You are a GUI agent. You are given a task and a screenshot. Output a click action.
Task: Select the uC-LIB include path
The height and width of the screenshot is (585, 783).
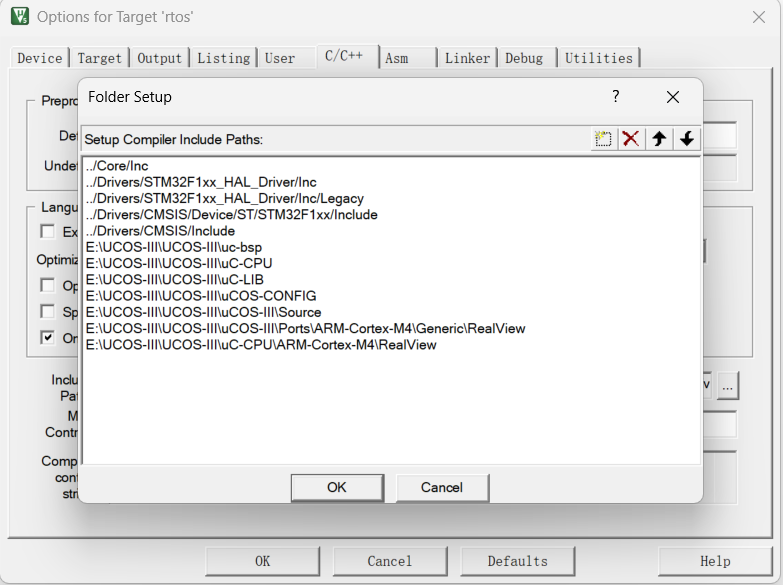point(174,280)
